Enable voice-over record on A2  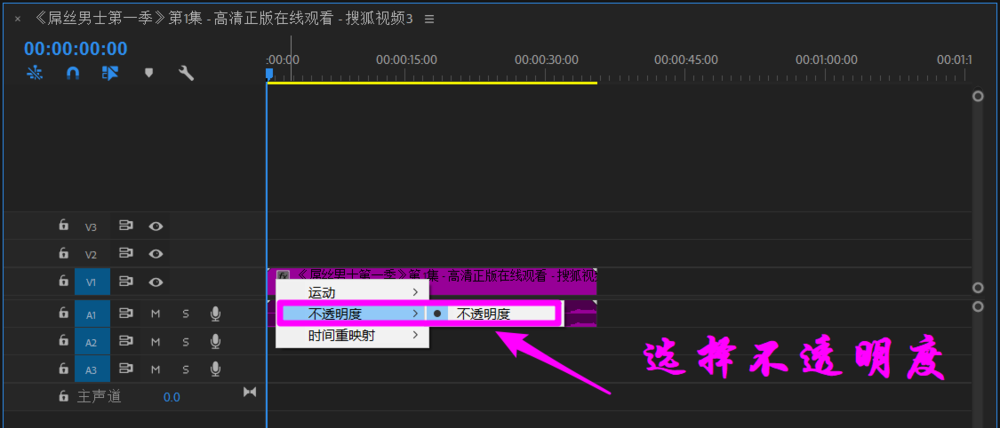[216, 341]
